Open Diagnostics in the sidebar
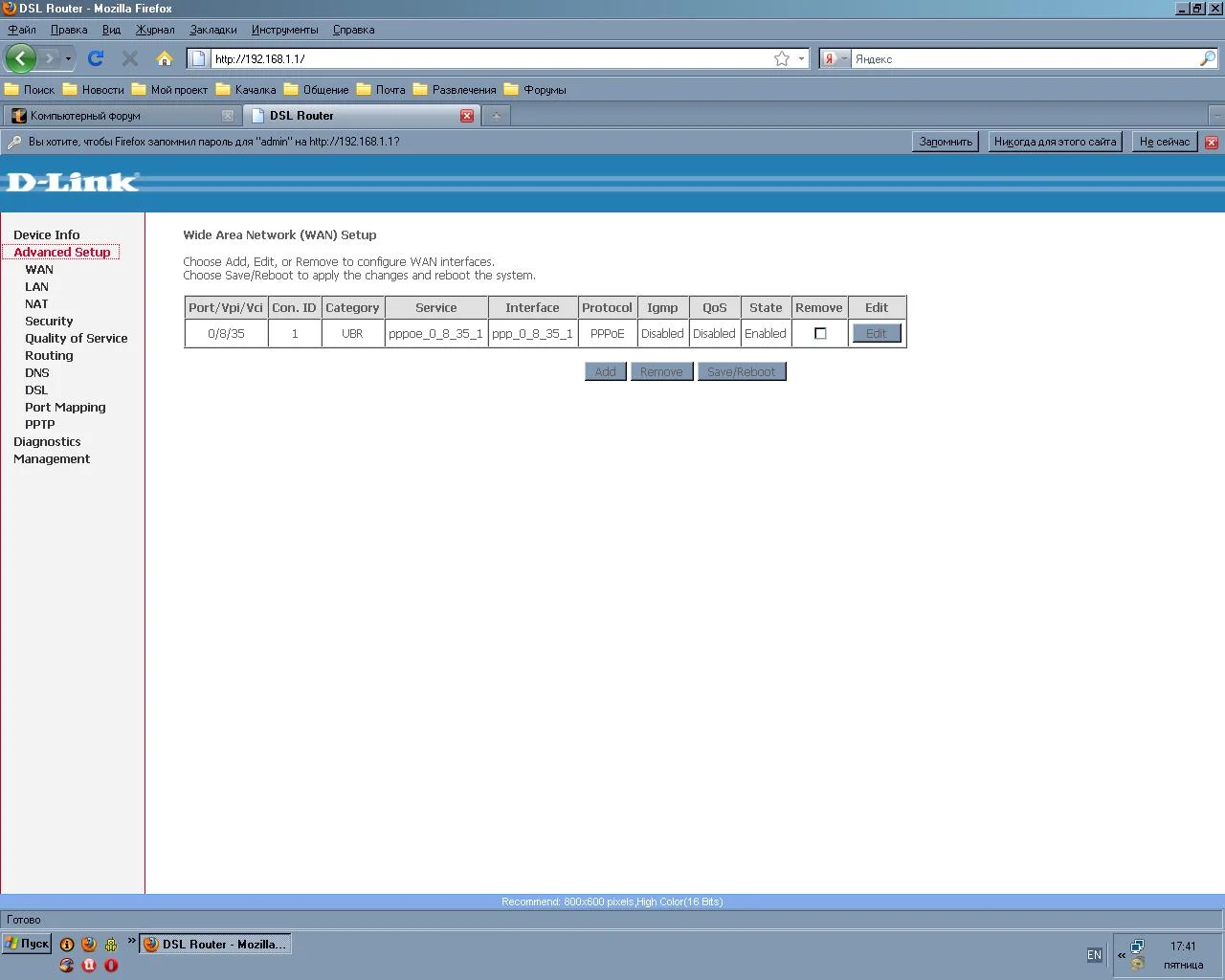This screenshot has width=1225, height=980. 47,441
